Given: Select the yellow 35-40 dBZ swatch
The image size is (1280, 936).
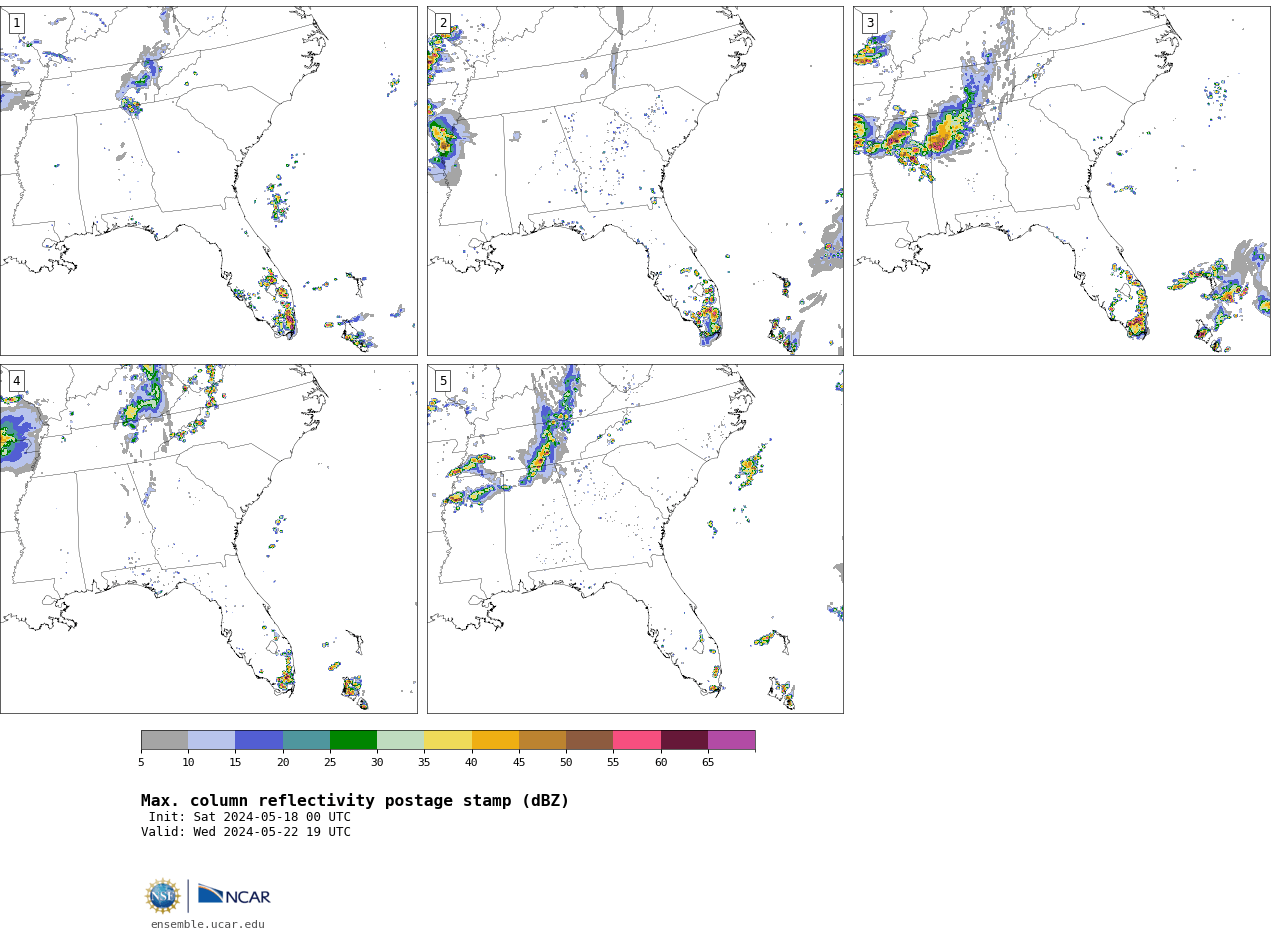Looking at the screenshot, I should (x=448, y=740).
